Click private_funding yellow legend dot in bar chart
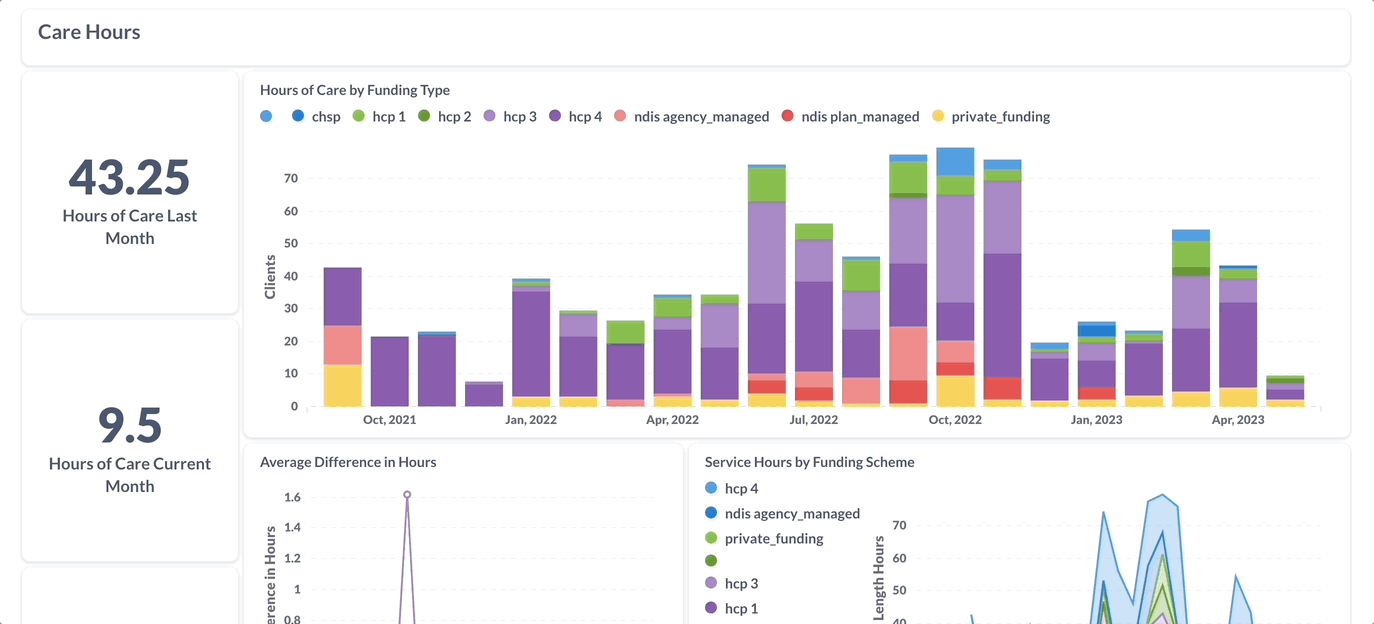1374x624 pixels. pyautogui.click(x=938, y=117)
